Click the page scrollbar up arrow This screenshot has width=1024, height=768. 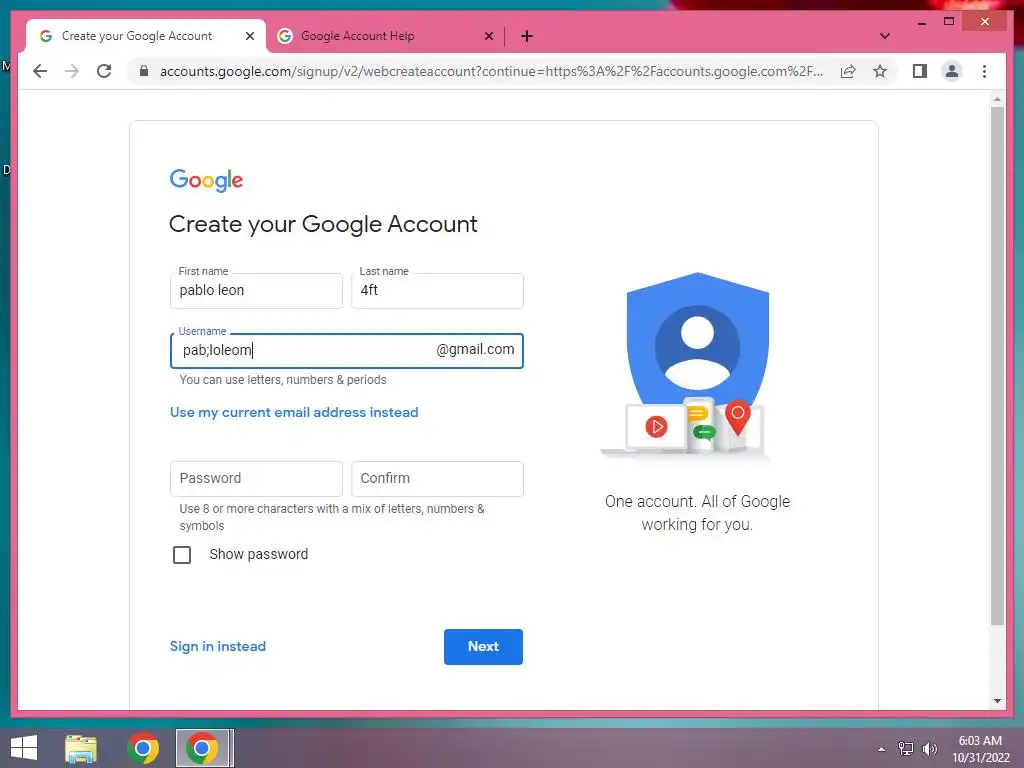pyautogui.click(x=997, y=99)
